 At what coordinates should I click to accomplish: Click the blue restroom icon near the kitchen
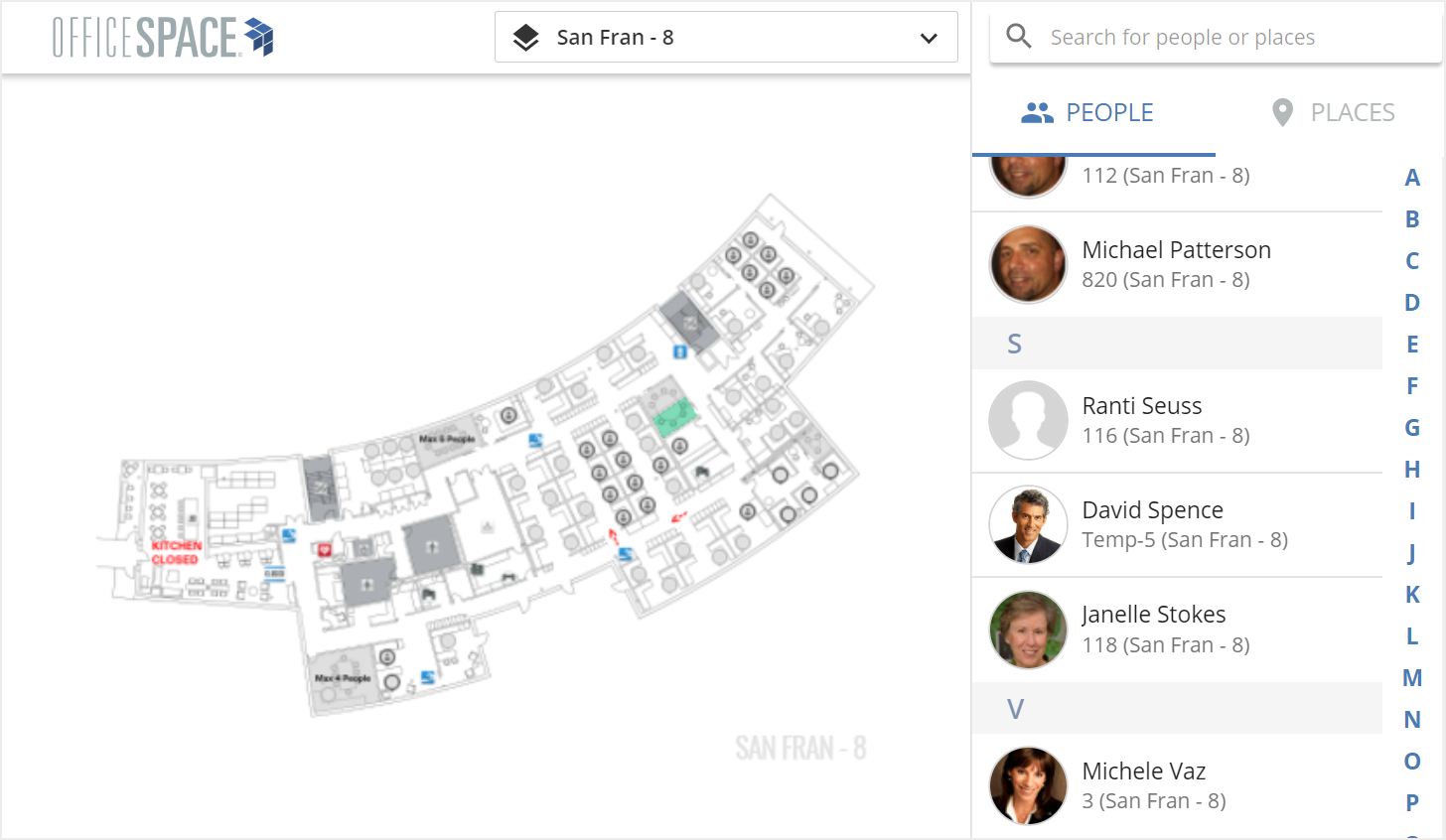pyautogui.click(x=289, y=535)
